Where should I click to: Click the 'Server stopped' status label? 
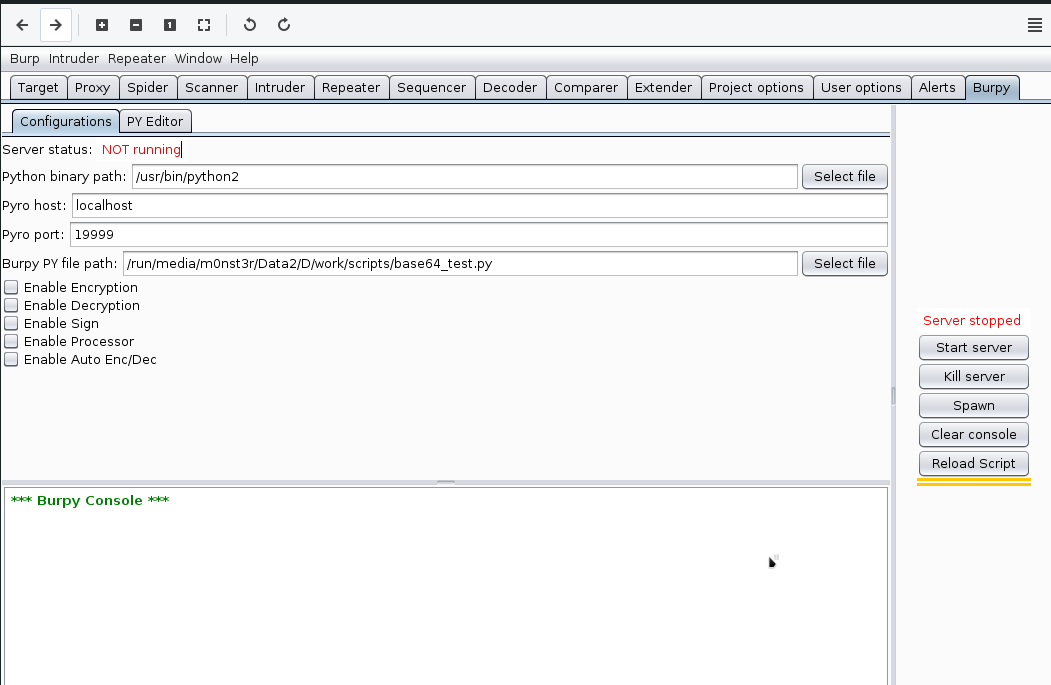point(971,321)
